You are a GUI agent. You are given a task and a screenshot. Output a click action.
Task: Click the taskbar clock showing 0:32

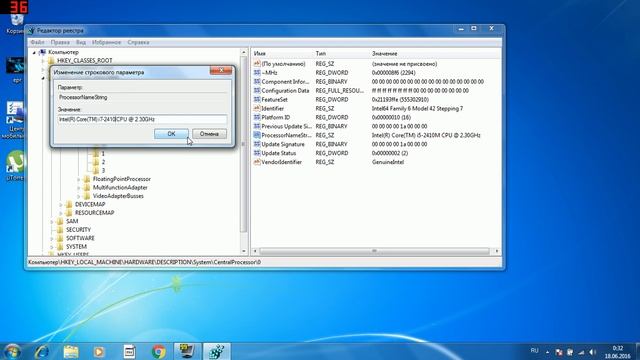pos(618,352)
